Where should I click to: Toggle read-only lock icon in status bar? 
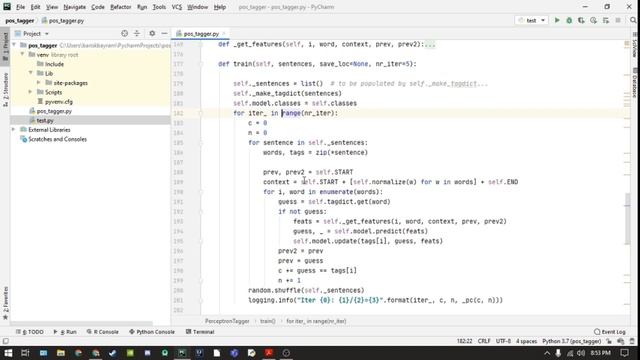click(609, 341)
